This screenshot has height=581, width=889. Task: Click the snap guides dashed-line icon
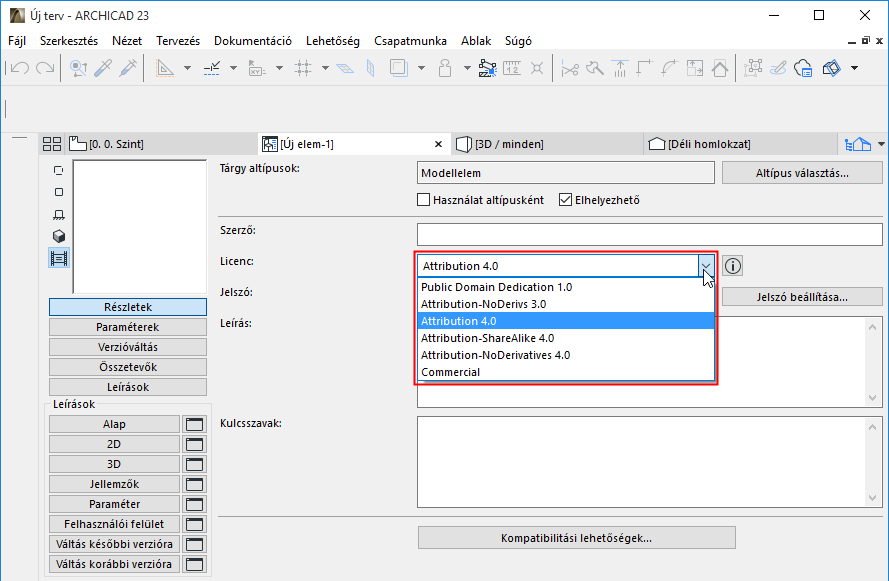(x=211, y=68)
